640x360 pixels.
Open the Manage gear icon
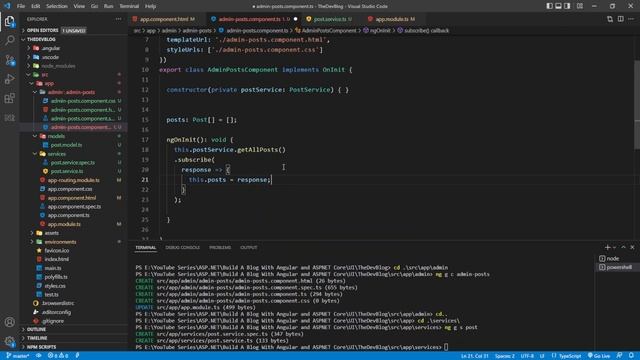(9, 341)
